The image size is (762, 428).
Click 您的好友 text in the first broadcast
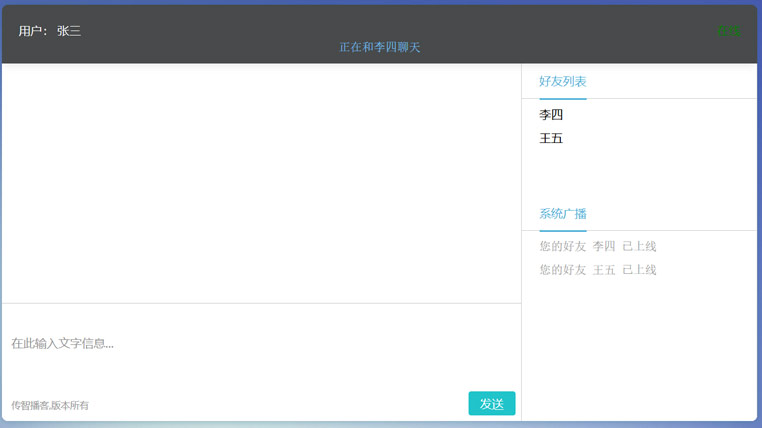pyautogui.click(x=563, y=246)
